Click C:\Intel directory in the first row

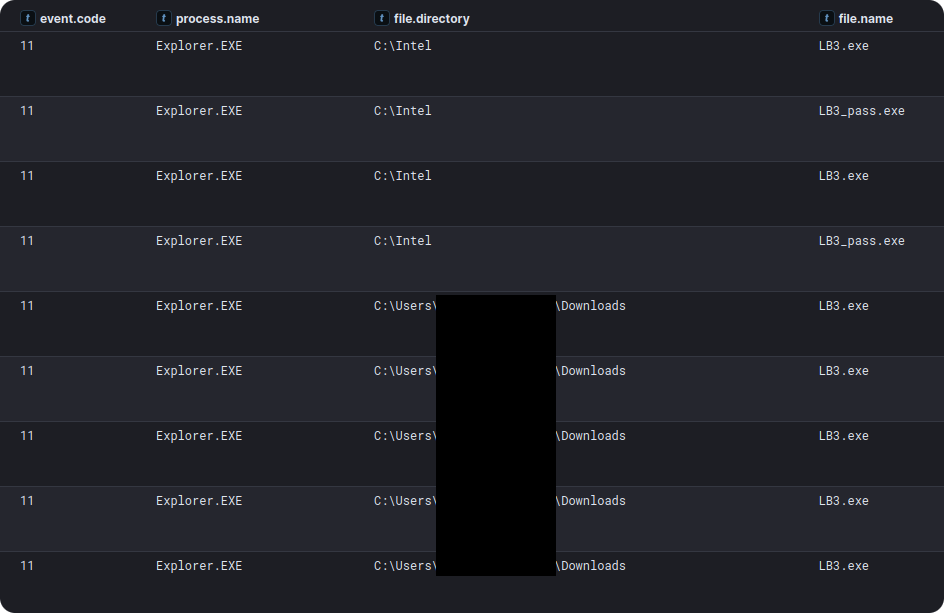coord(402,46)
